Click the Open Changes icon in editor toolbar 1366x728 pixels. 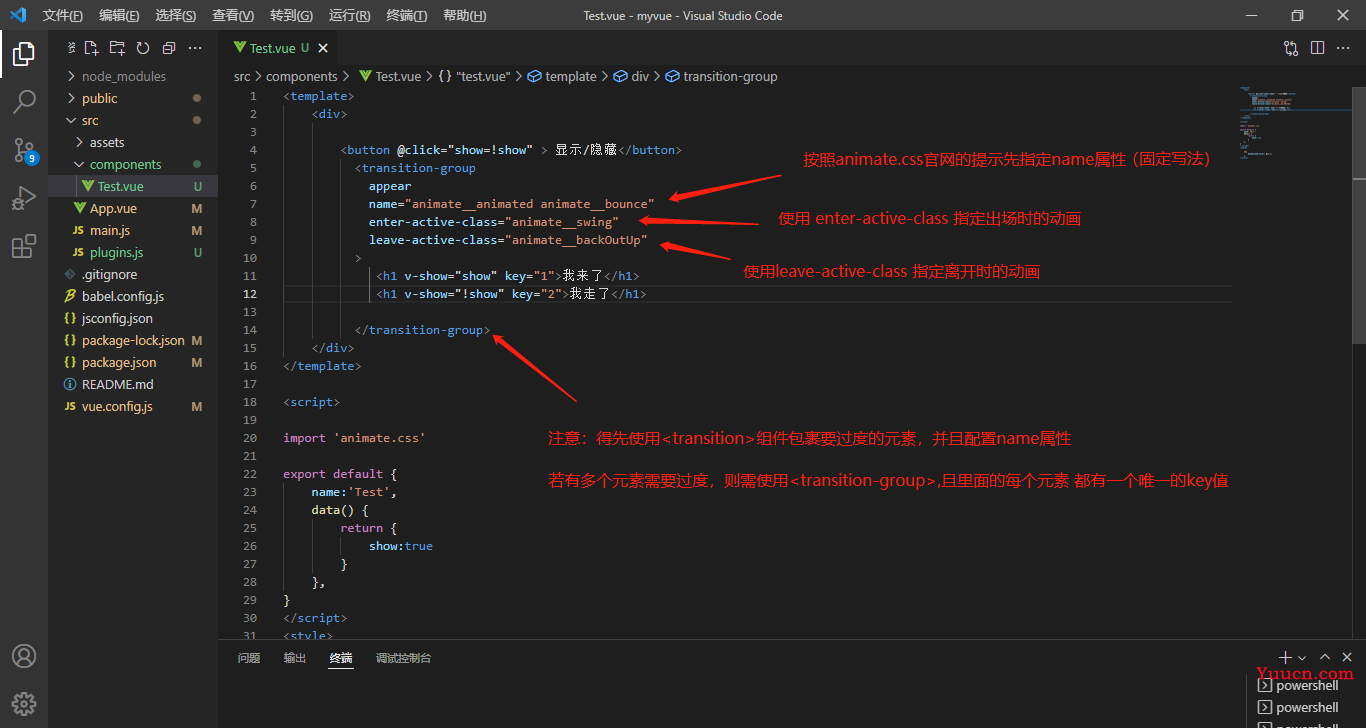[1291, 48]
